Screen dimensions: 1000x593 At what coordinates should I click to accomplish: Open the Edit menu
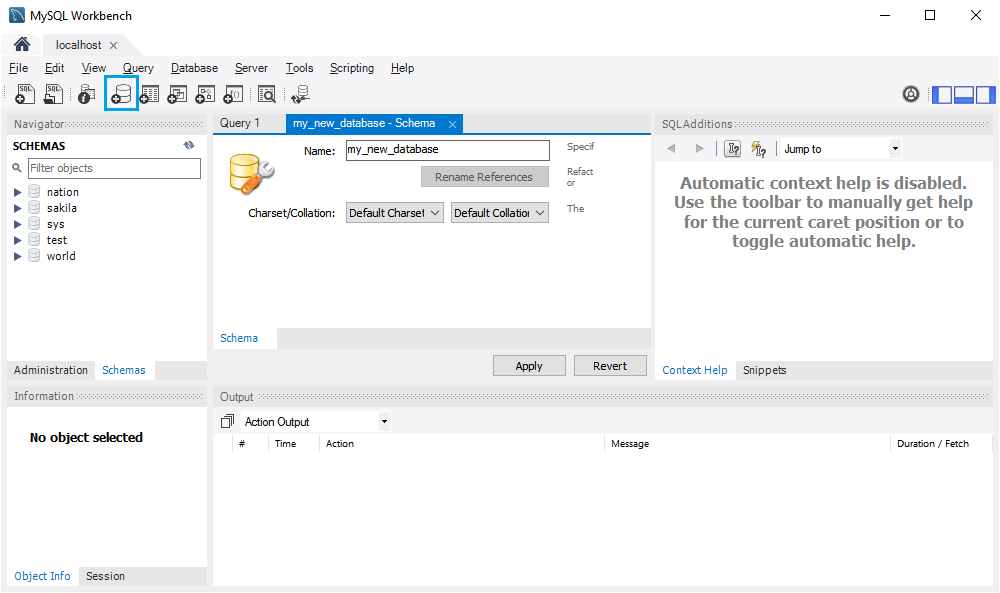54,68
